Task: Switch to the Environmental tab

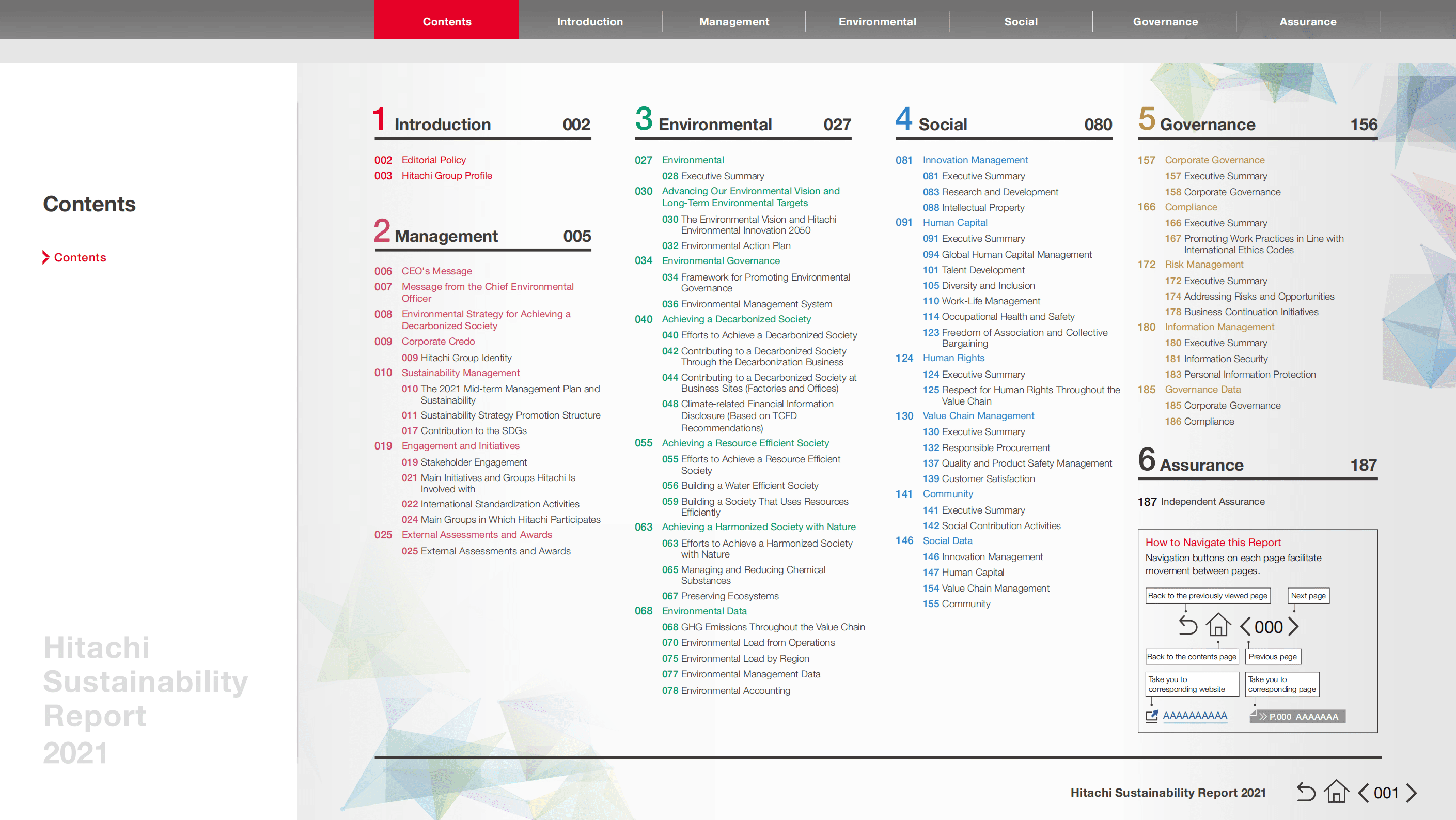Action: (x=876, y=22)
